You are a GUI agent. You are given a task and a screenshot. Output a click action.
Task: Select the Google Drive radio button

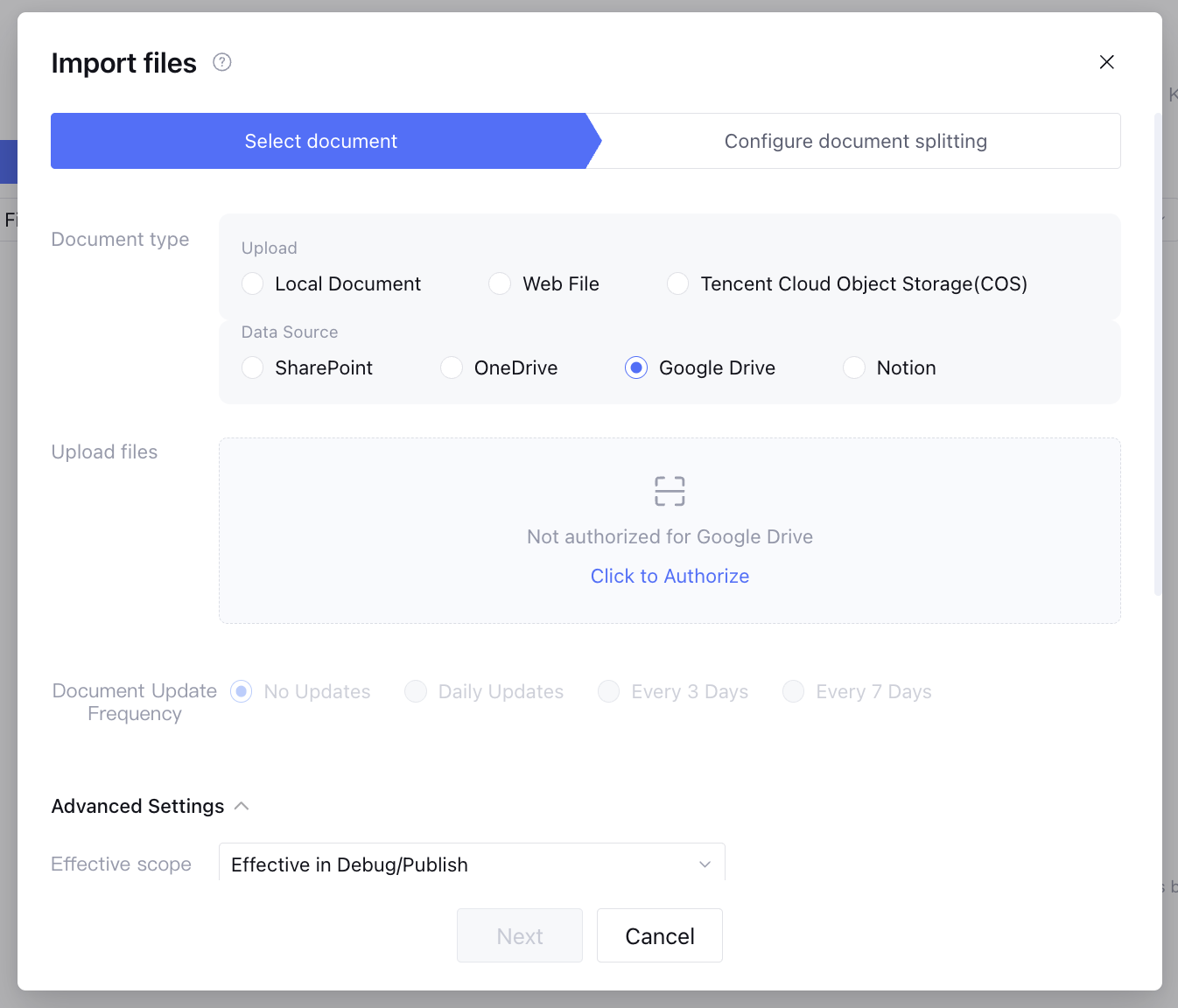coord(636,367)
